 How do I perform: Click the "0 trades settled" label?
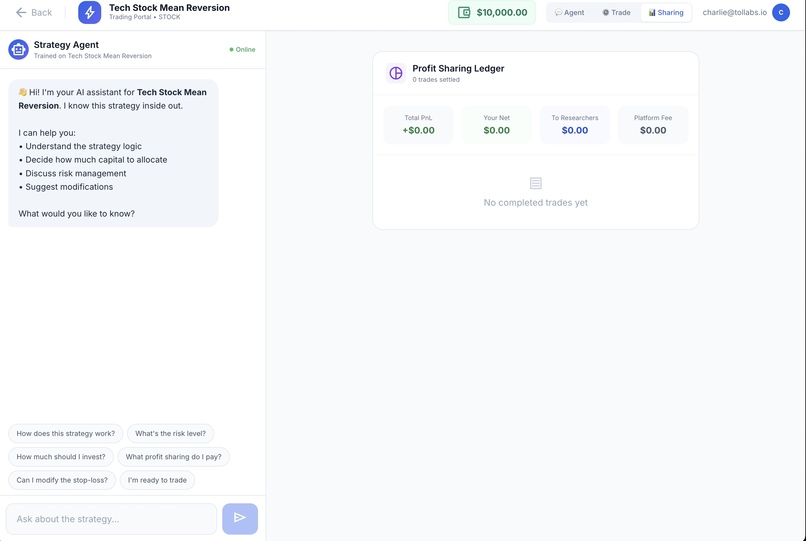coord(436,80)
